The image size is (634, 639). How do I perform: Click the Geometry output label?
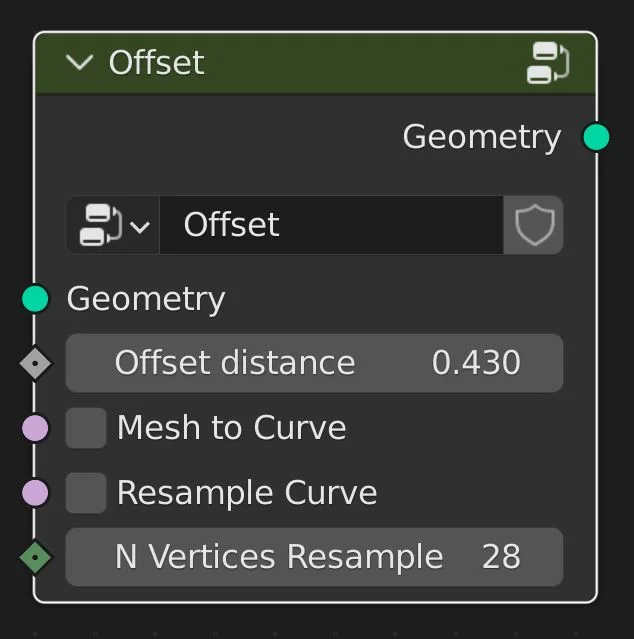coord(481,137)
